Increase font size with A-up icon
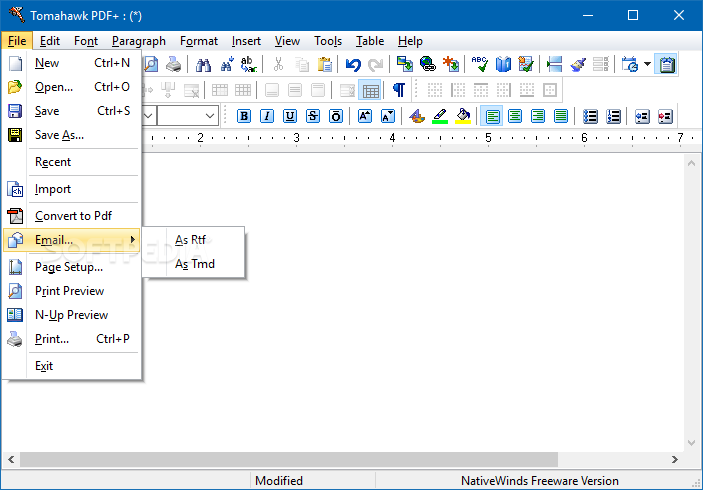 (365, 117)
